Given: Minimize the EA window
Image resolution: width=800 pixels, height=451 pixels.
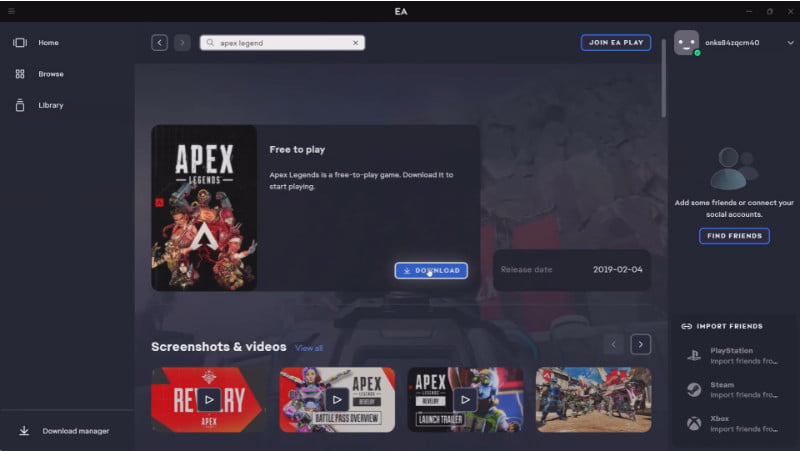Looking at the screenshot, I should [x=749, y=11].
